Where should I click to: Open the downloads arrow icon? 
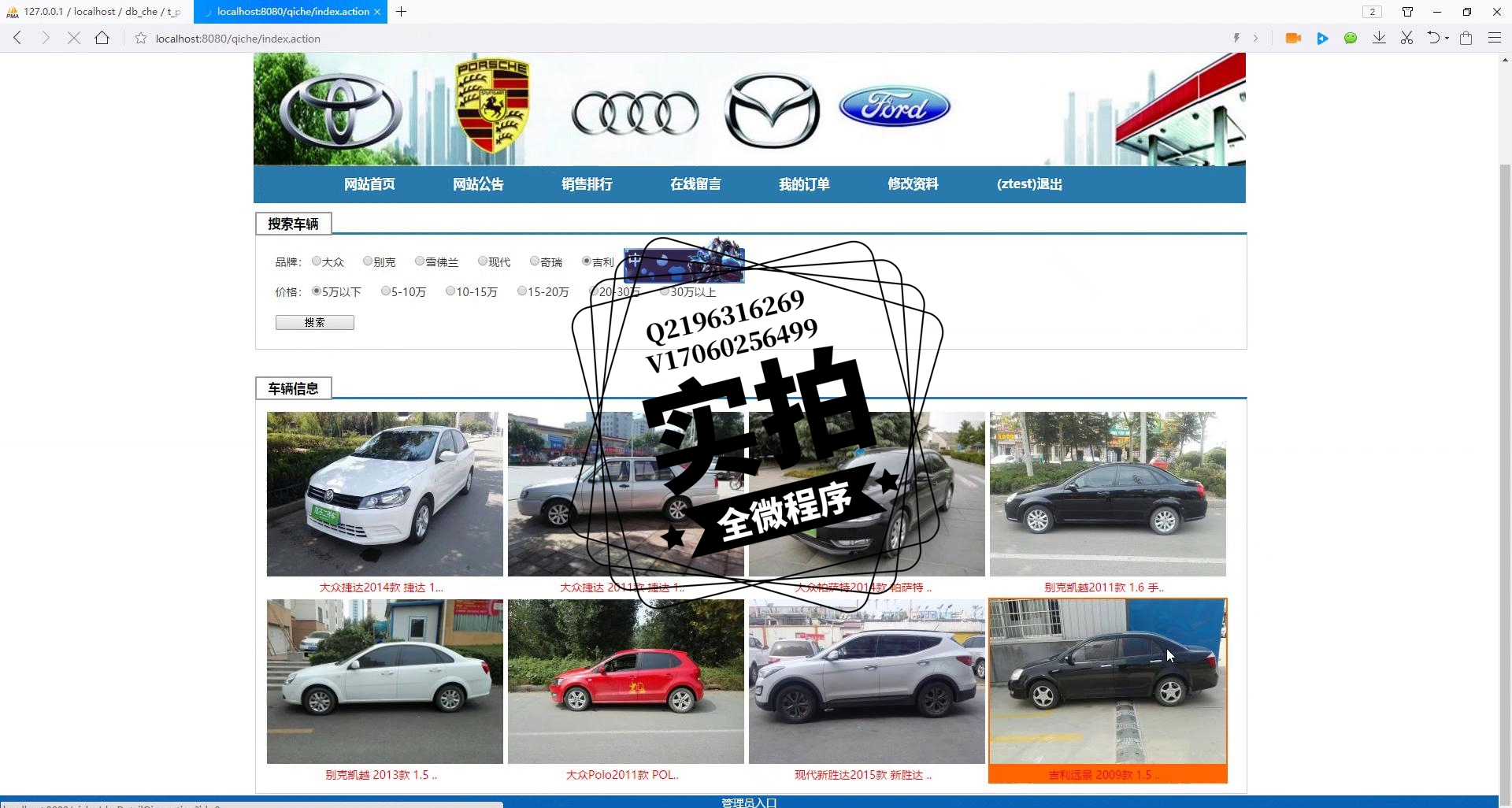[x=1379, y=38]
